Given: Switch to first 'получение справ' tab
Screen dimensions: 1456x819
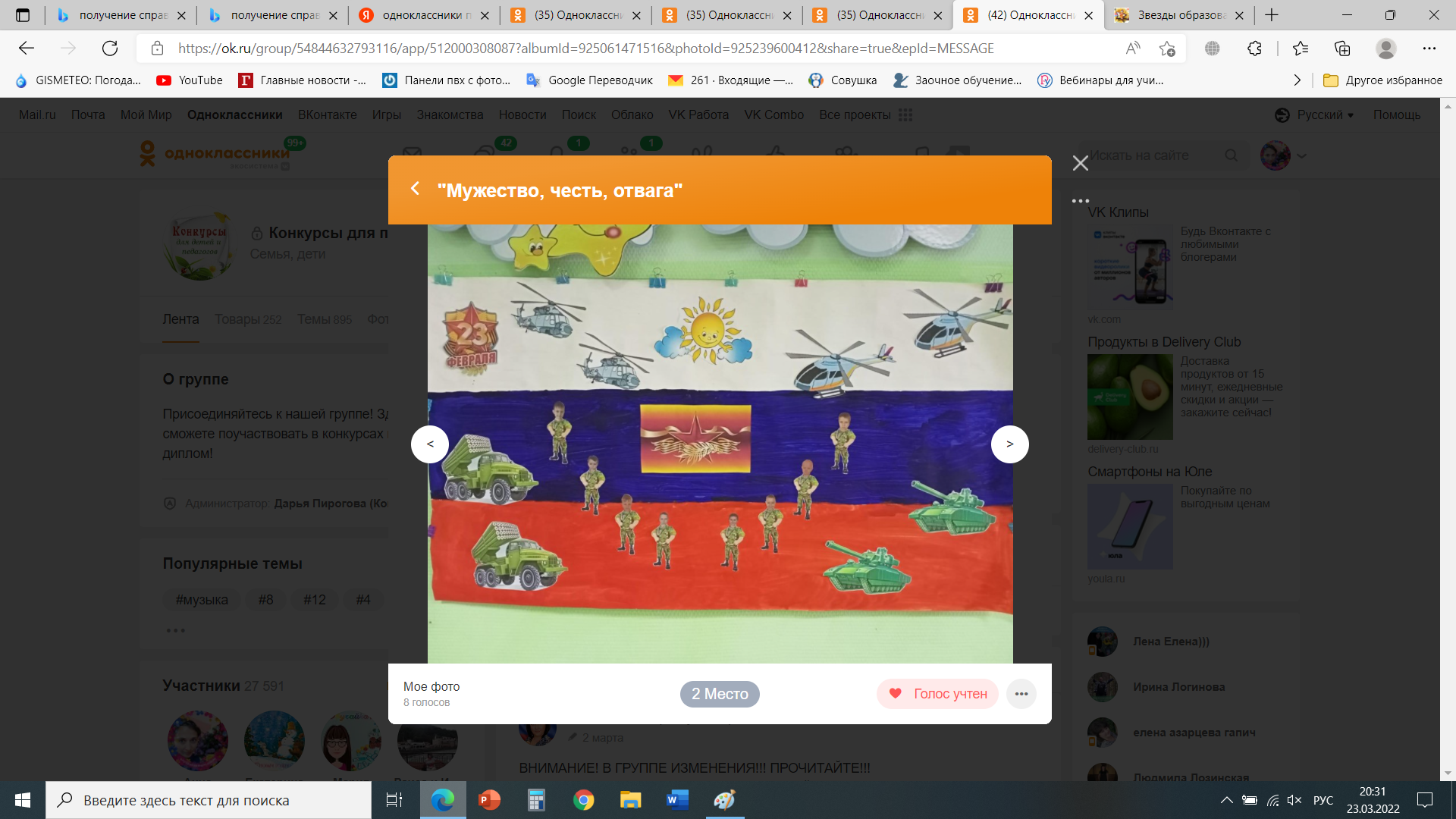Looking at the screenshot, I should point(121,15).
